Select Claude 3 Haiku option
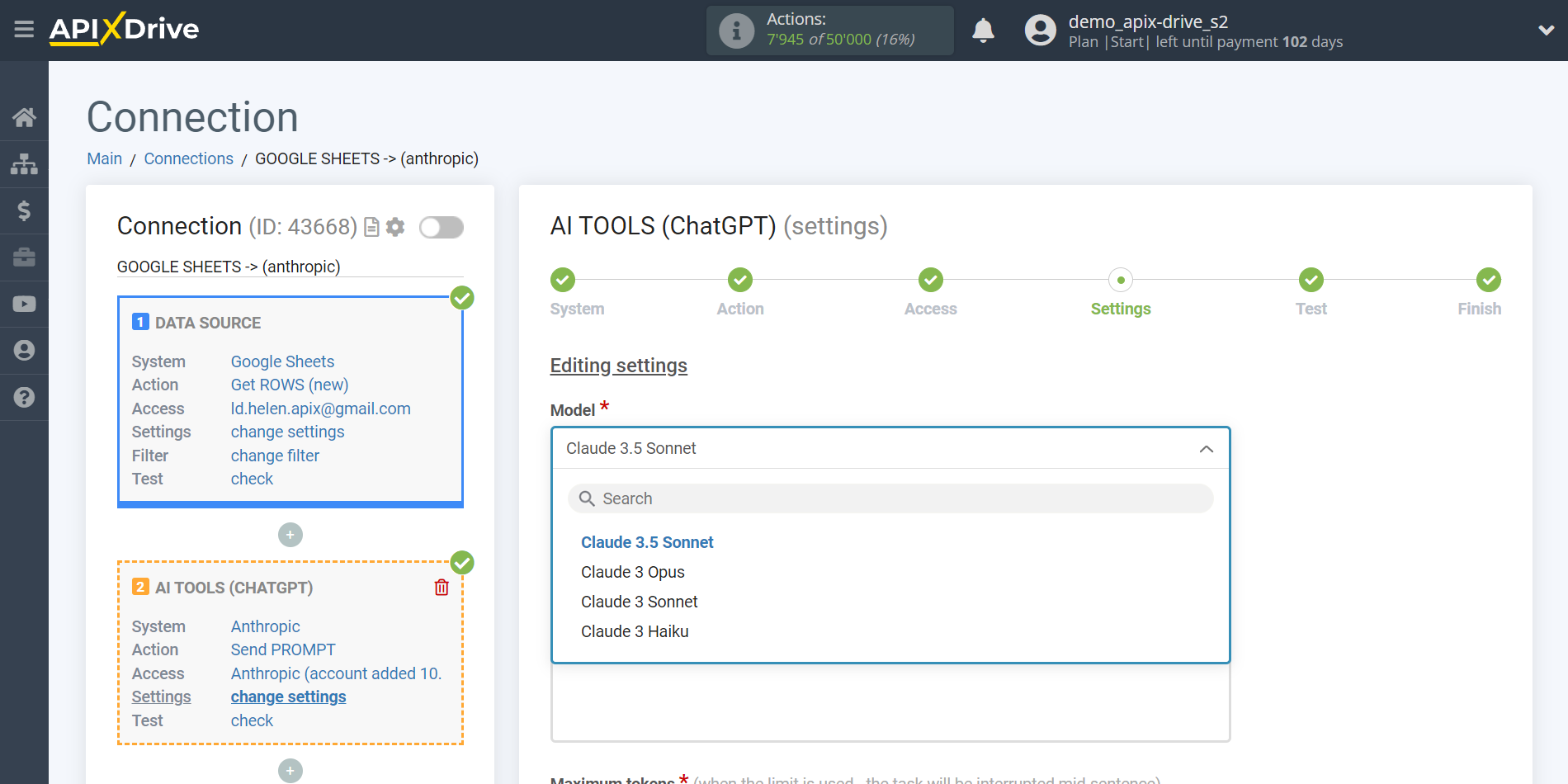Viewport: 1568px width, 784px height. [635, 631]
